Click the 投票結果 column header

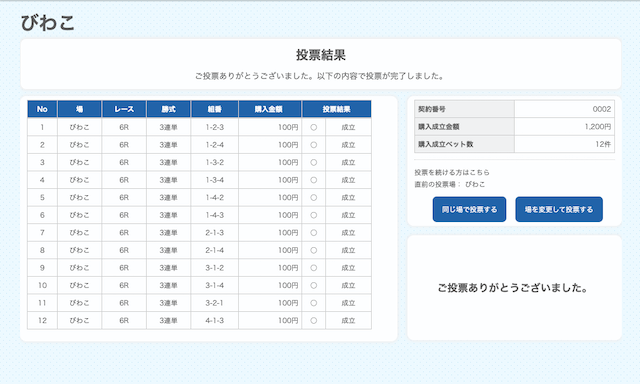click(x=337, y=109)
